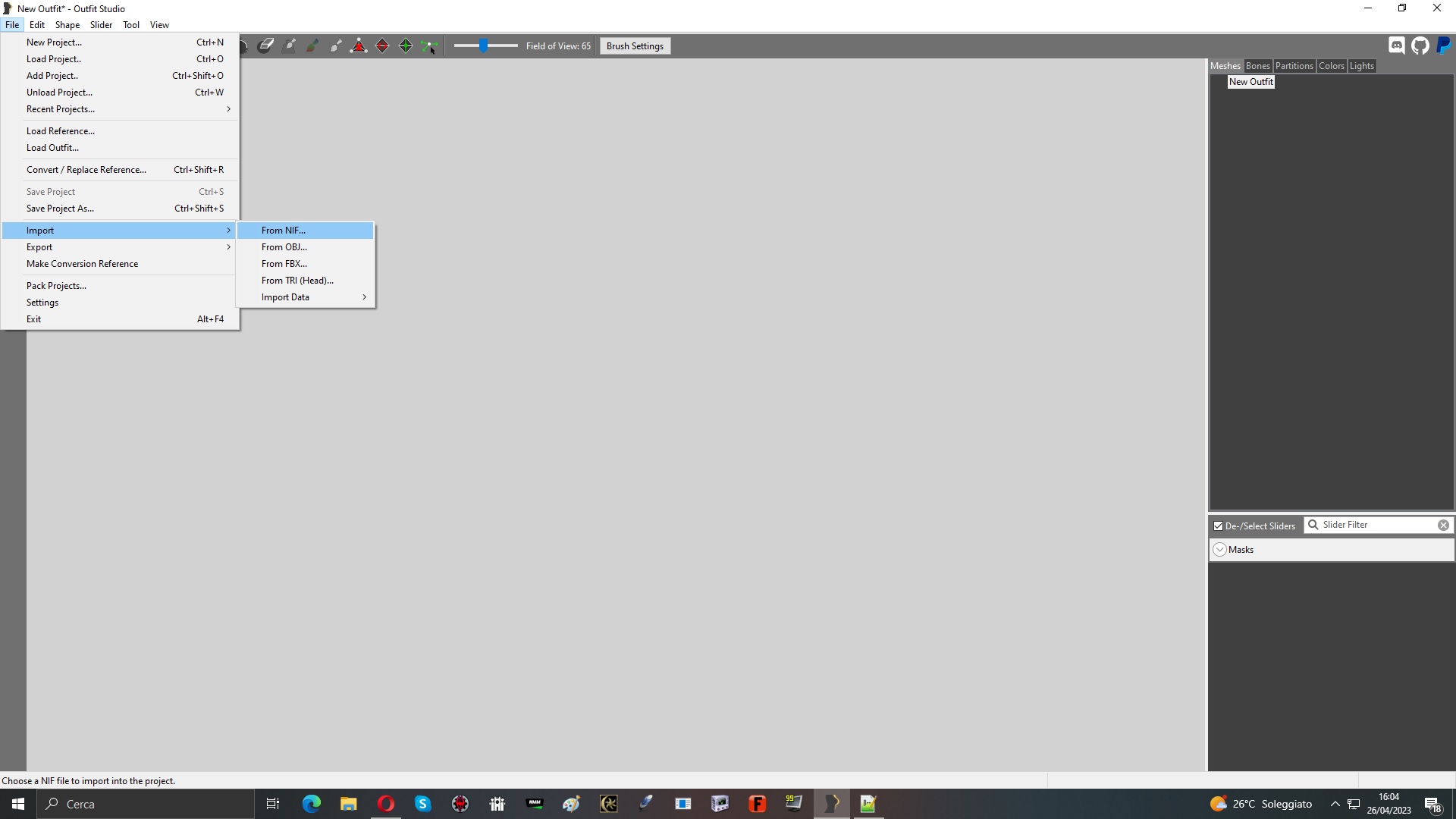
Task: Open the PayPal donation icon
Action: pos(1444,45)
